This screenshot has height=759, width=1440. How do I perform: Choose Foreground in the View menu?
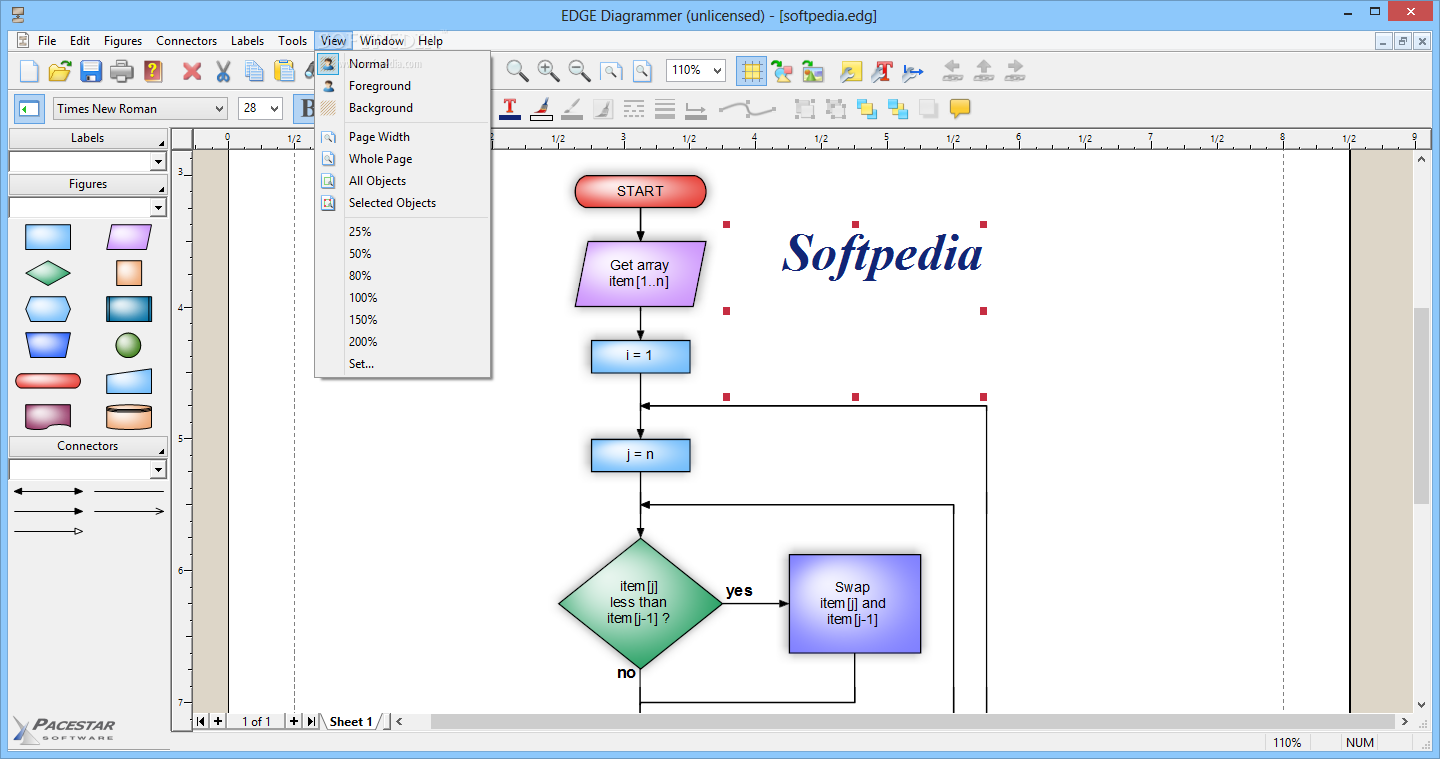pos(402,86)
